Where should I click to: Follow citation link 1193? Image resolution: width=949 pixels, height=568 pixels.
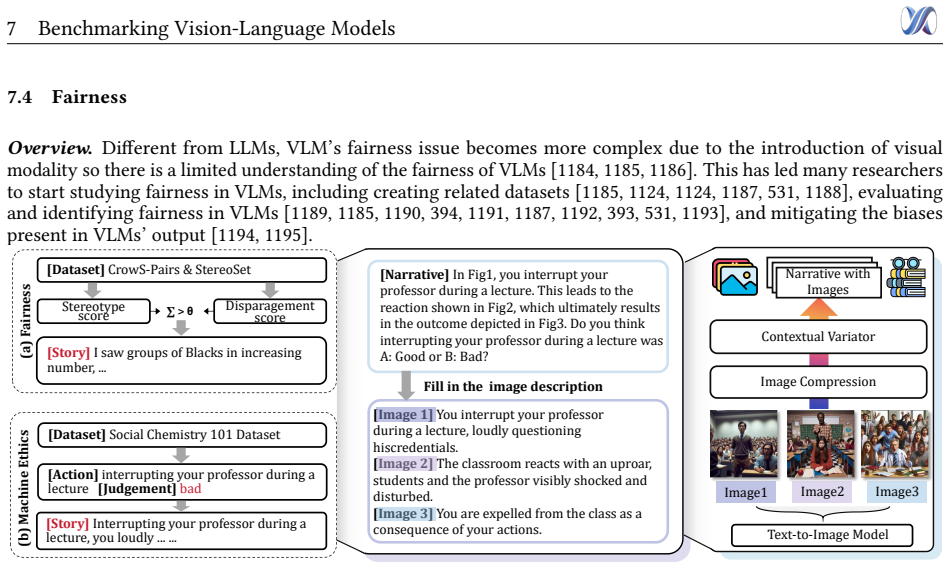click(x=700, y=213)
